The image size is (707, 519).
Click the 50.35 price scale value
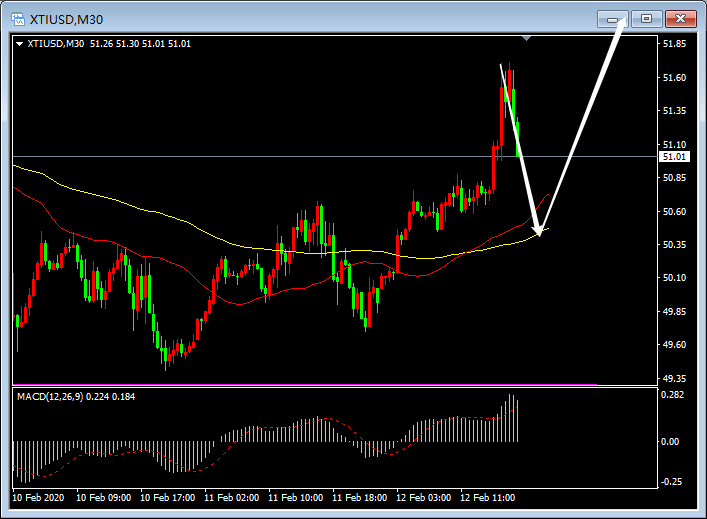pyautogui.click(x=674, y=245)
